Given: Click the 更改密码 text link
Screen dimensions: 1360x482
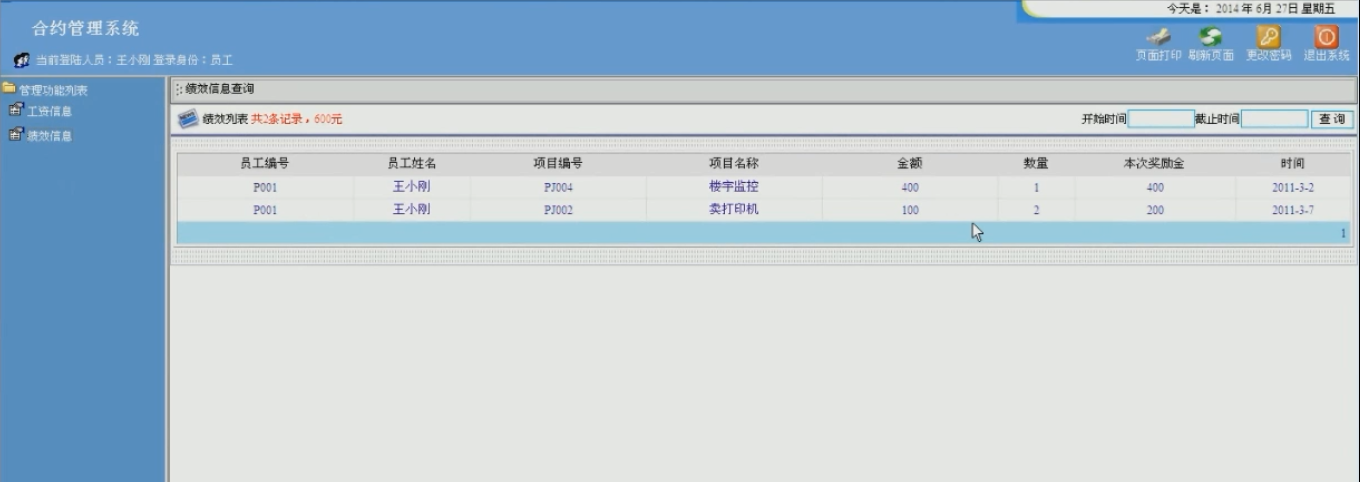Looking at the screenshot, I should [1268, 55].
